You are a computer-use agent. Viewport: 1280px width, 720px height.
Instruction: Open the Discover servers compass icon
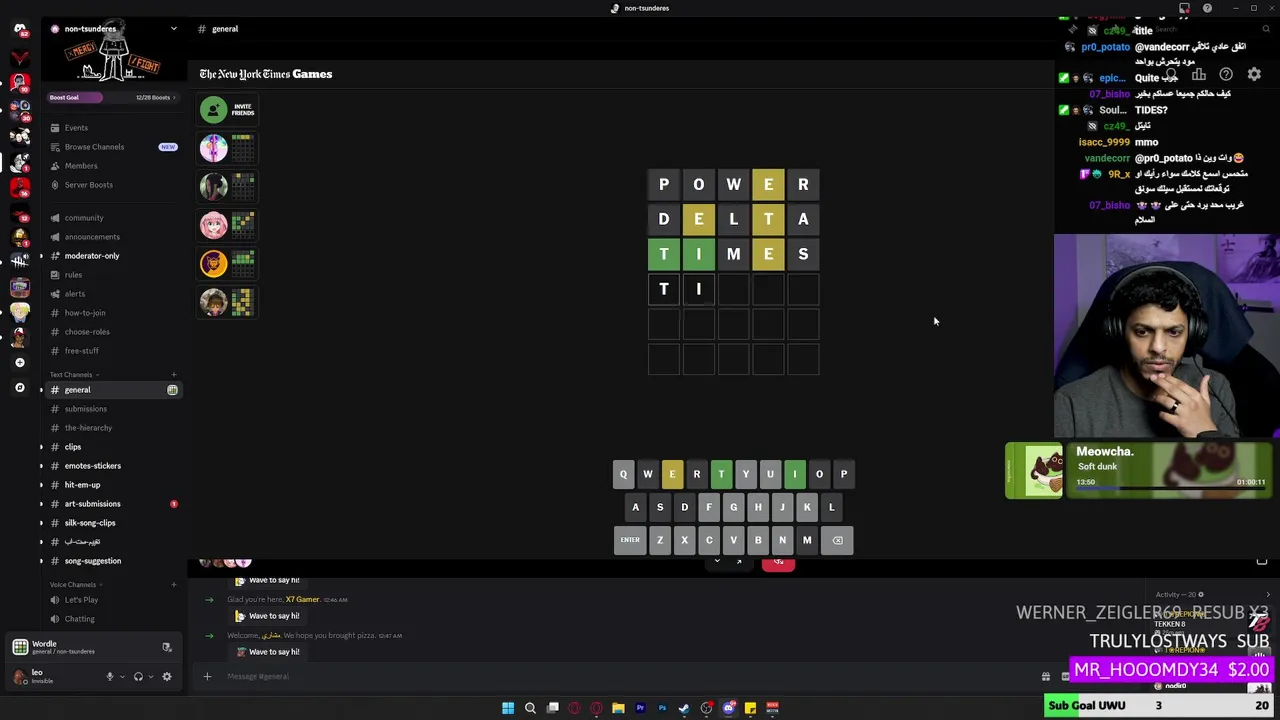[x=19, y=387]
